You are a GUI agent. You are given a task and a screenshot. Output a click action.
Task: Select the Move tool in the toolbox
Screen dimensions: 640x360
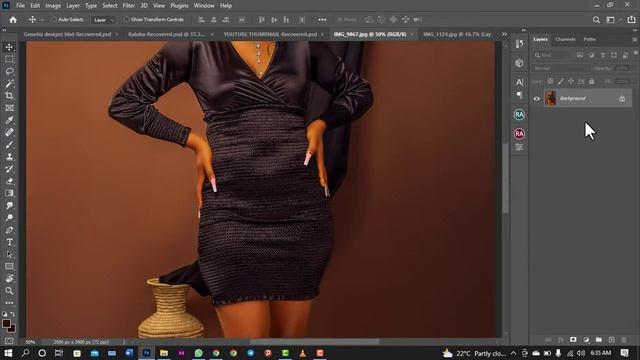point(9,47)
